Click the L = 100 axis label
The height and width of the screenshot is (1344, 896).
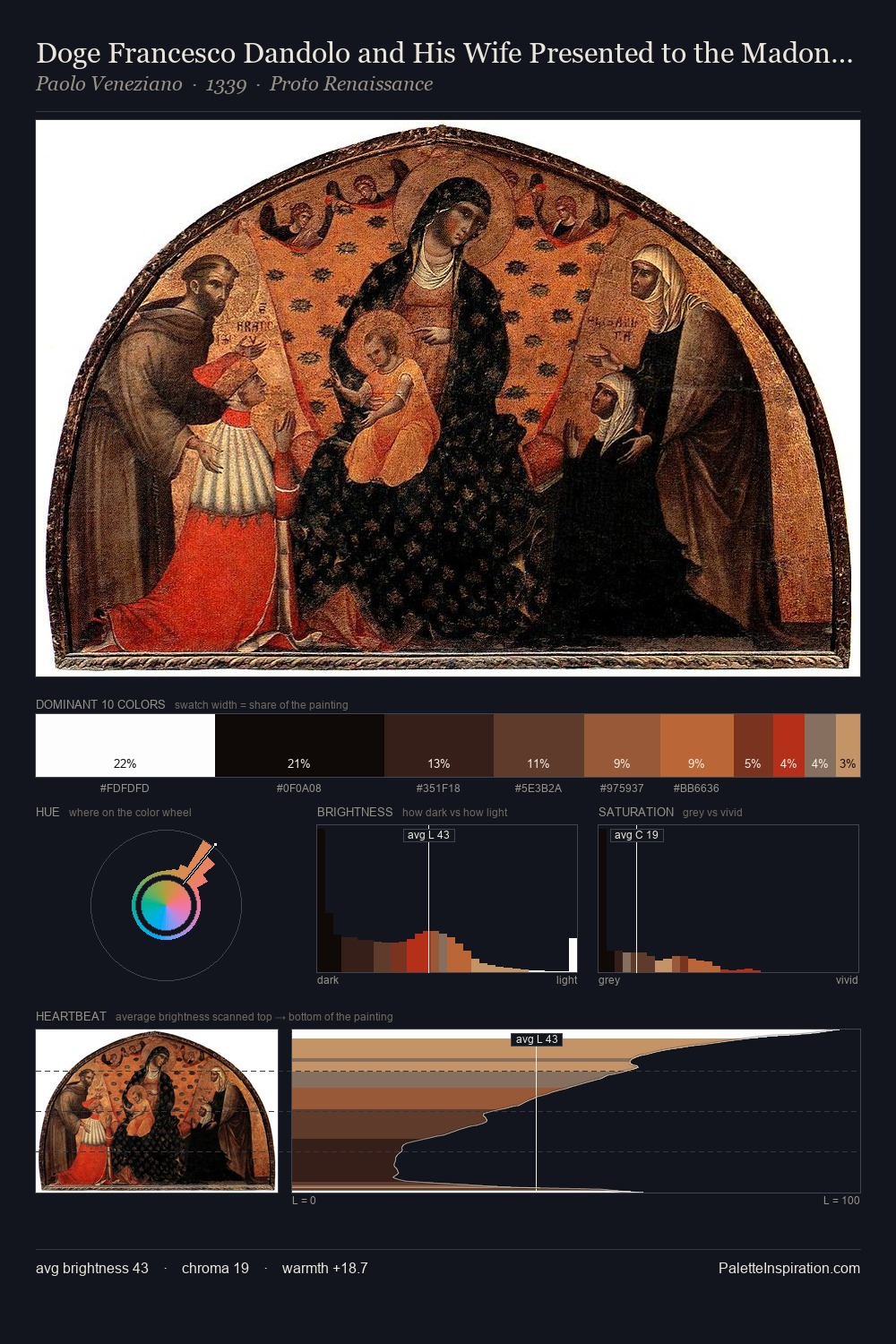[x=841, y=1201]
